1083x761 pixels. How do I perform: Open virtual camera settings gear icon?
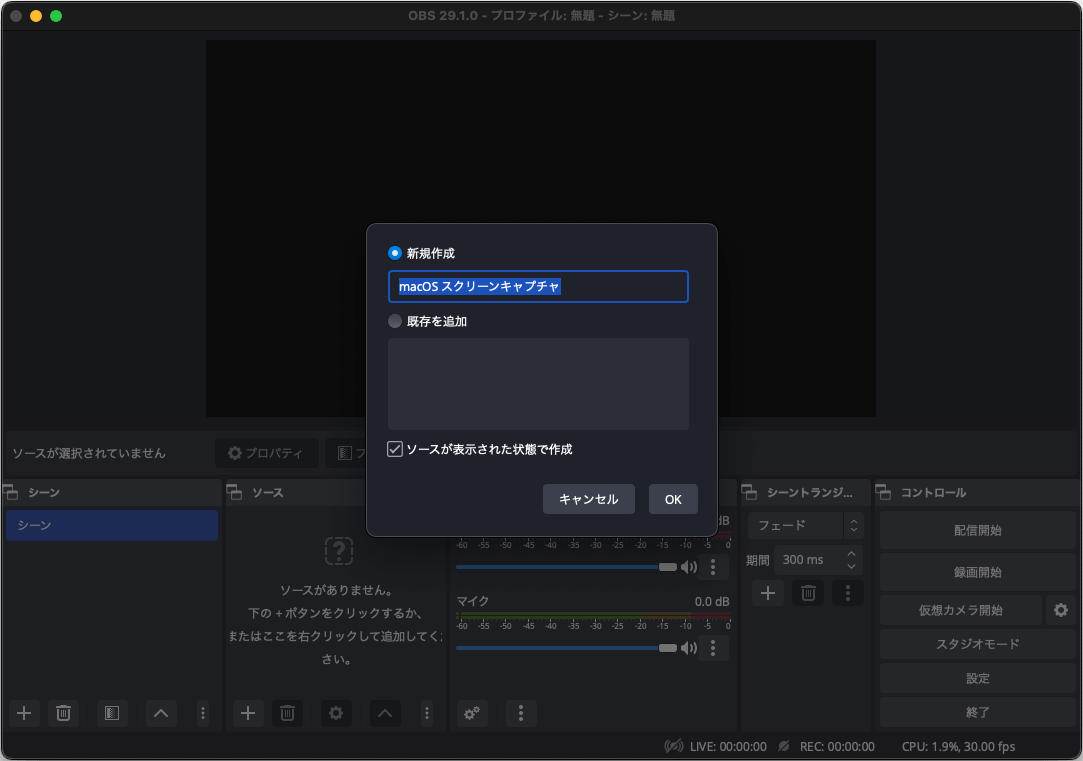(1061, 610)
